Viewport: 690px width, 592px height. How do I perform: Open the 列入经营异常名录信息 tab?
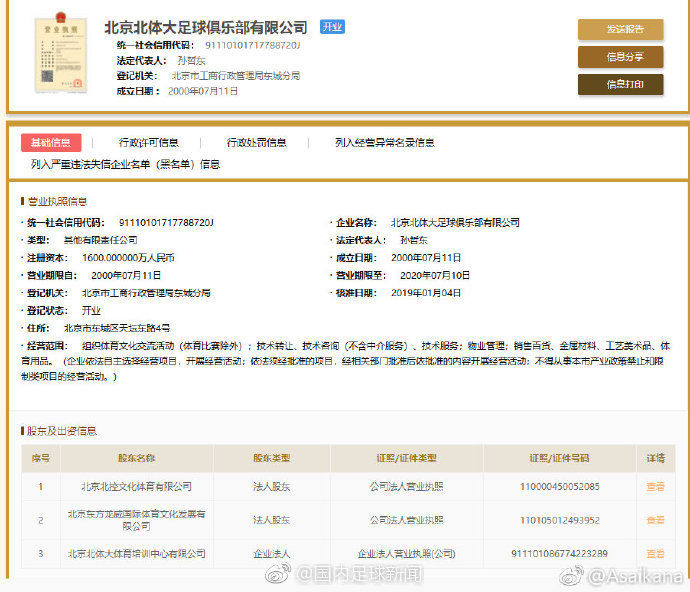385,143
